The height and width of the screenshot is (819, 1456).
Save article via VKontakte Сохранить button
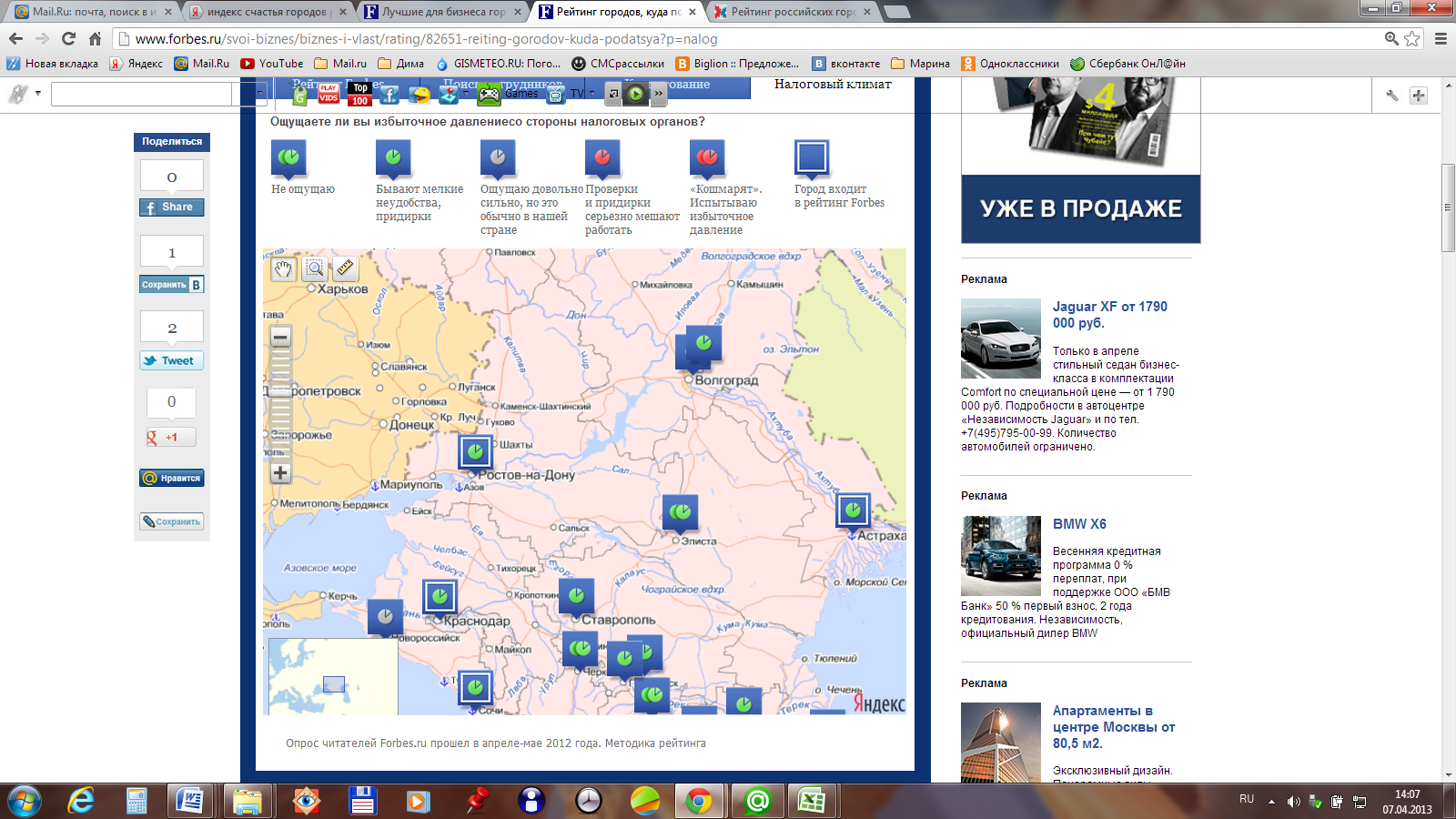pos(172,285)
